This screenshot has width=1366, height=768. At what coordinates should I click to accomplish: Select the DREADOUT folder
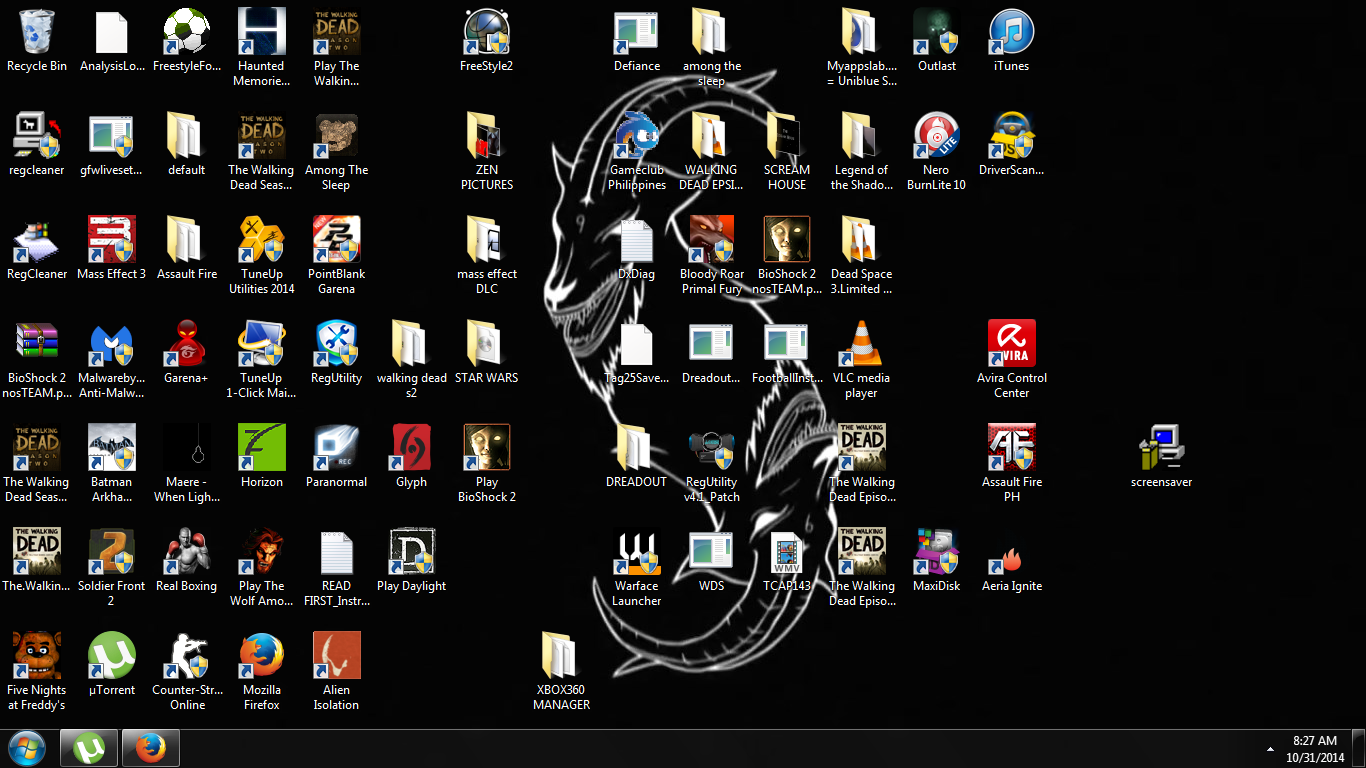point(637,448)
